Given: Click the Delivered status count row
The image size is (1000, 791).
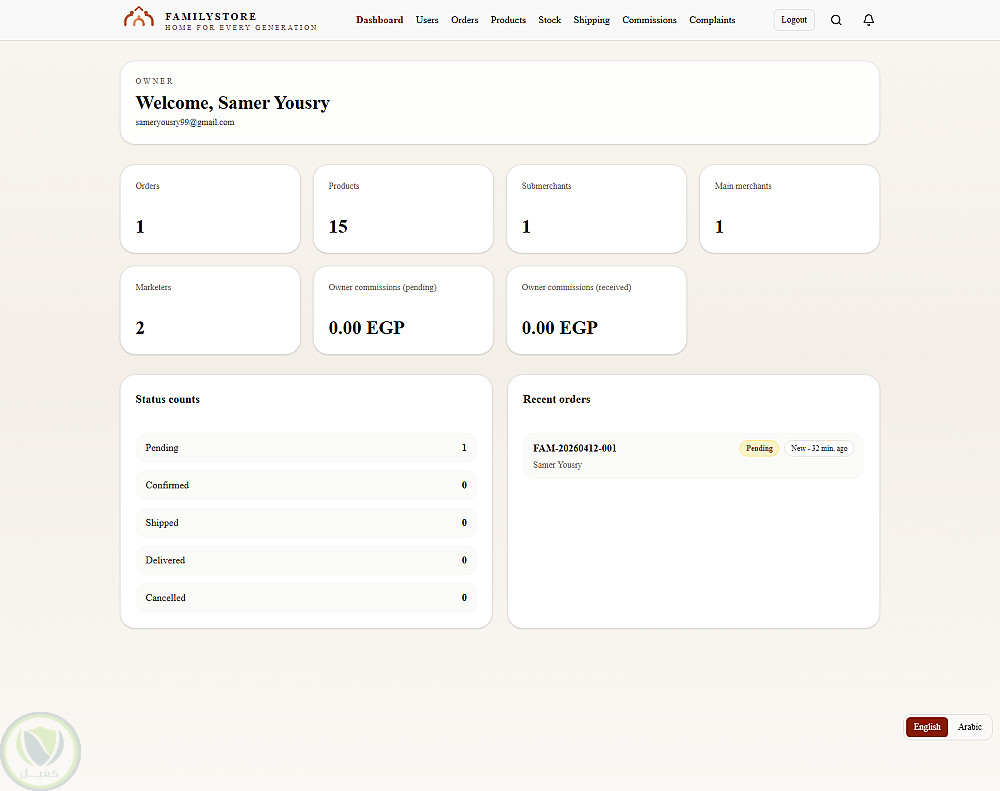Looking at the screenshot, I should (x=306, y=560).
